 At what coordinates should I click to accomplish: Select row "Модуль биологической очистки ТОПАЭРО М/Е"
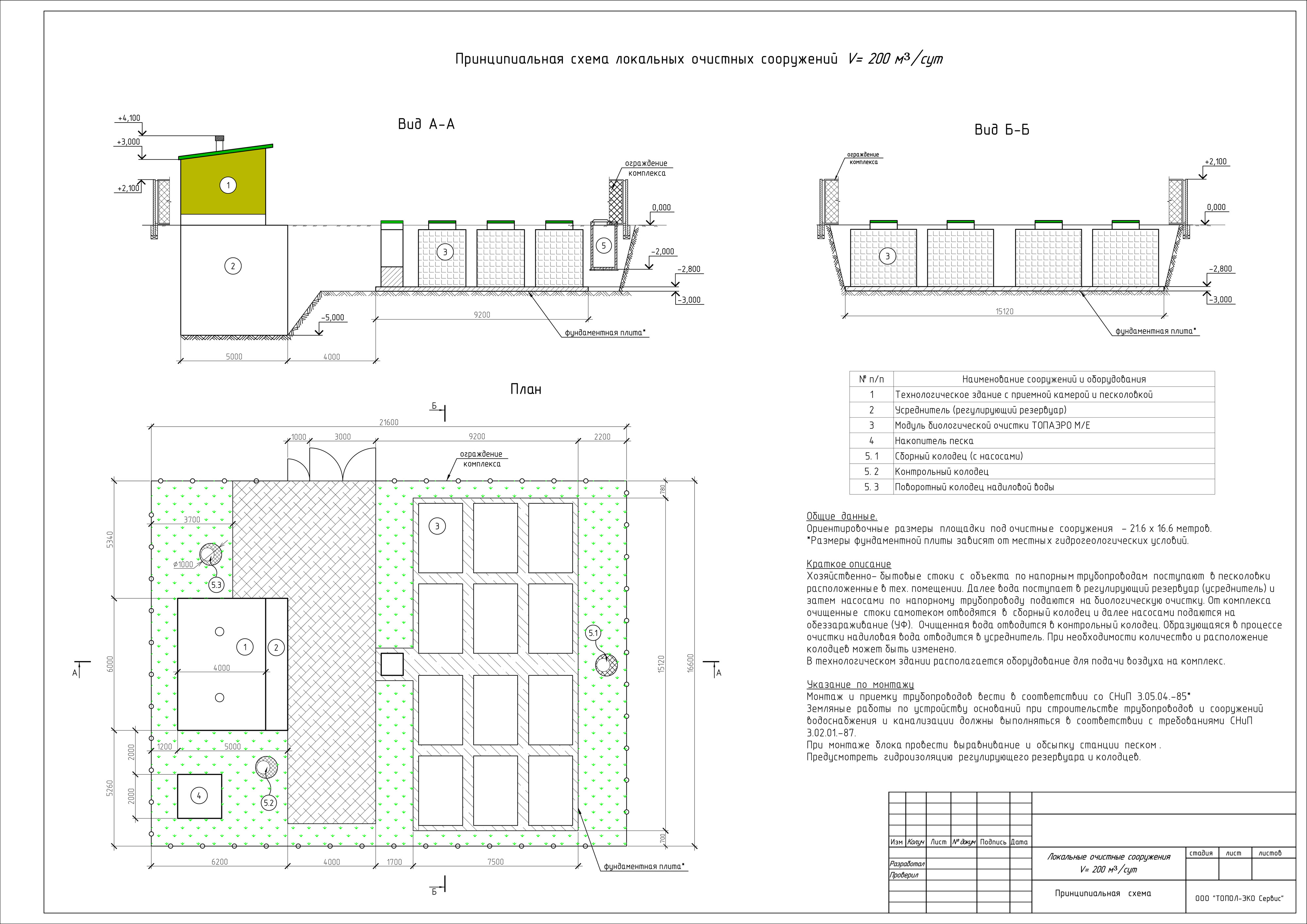(1032, 426)
